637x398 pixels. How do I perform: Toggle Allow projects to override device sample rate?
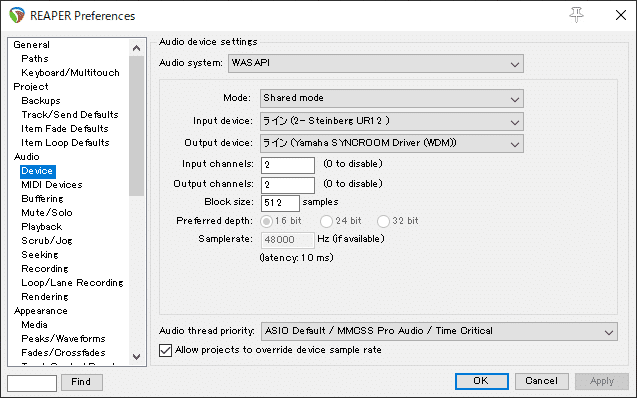(x=165, y=350)
